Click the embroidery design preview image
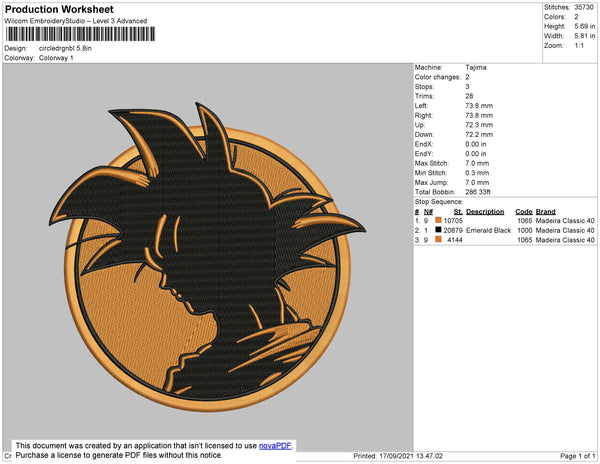Viewport: 600px width, 464px height. pyautogui.click(x=208, y=257)
